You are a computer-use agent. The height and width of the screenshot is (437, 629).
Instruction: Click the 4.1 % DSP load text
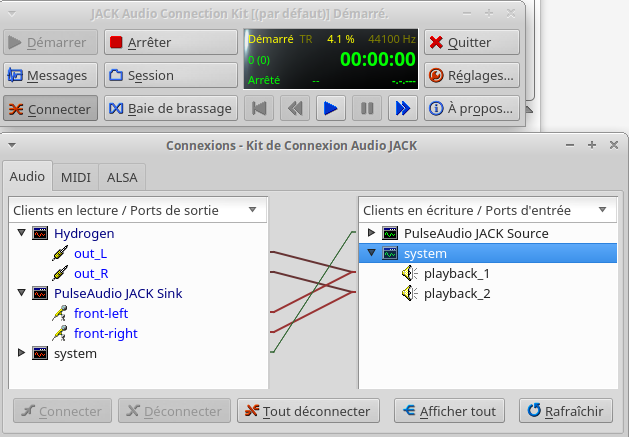pos(341,39)
